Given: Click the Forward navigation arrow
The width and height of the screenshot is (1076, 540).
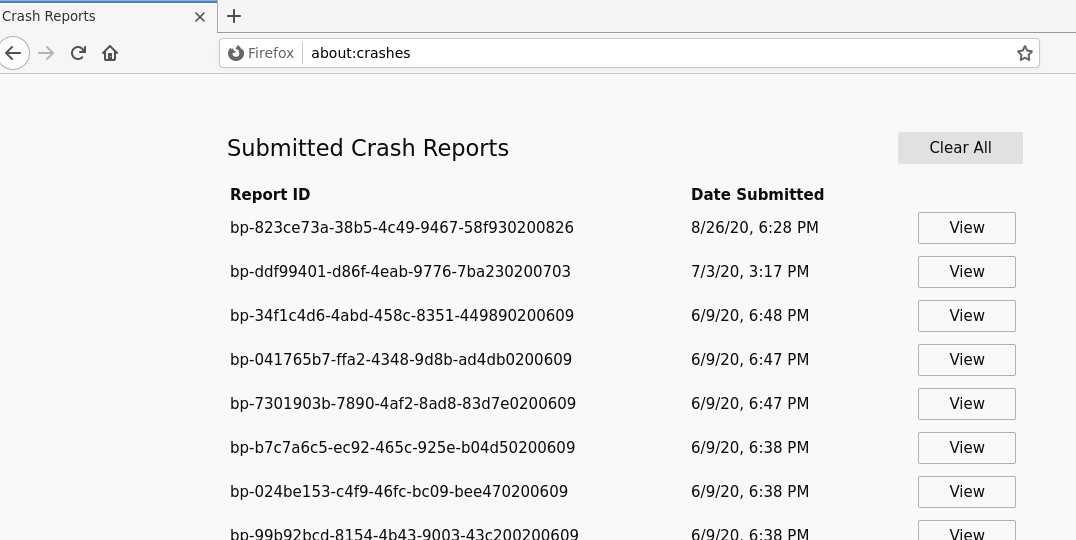Looking at the screenshot, I should tap(46, 53).
